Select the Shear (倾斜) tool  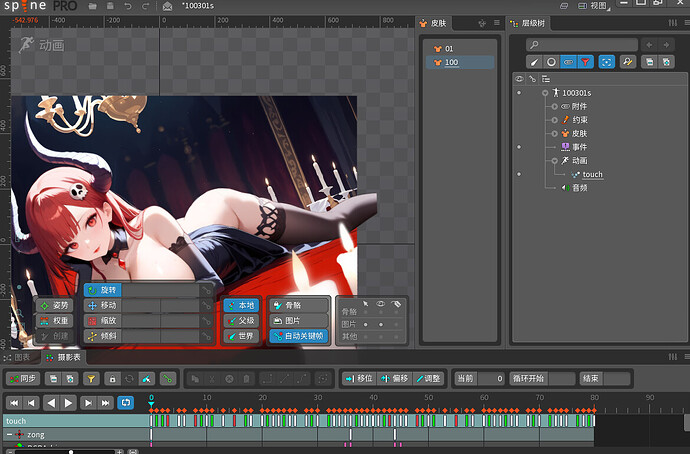click(103, 336)
